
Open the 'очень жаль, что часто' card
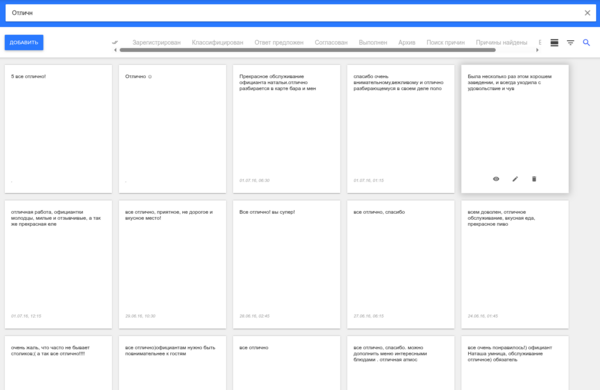point(58,363)
